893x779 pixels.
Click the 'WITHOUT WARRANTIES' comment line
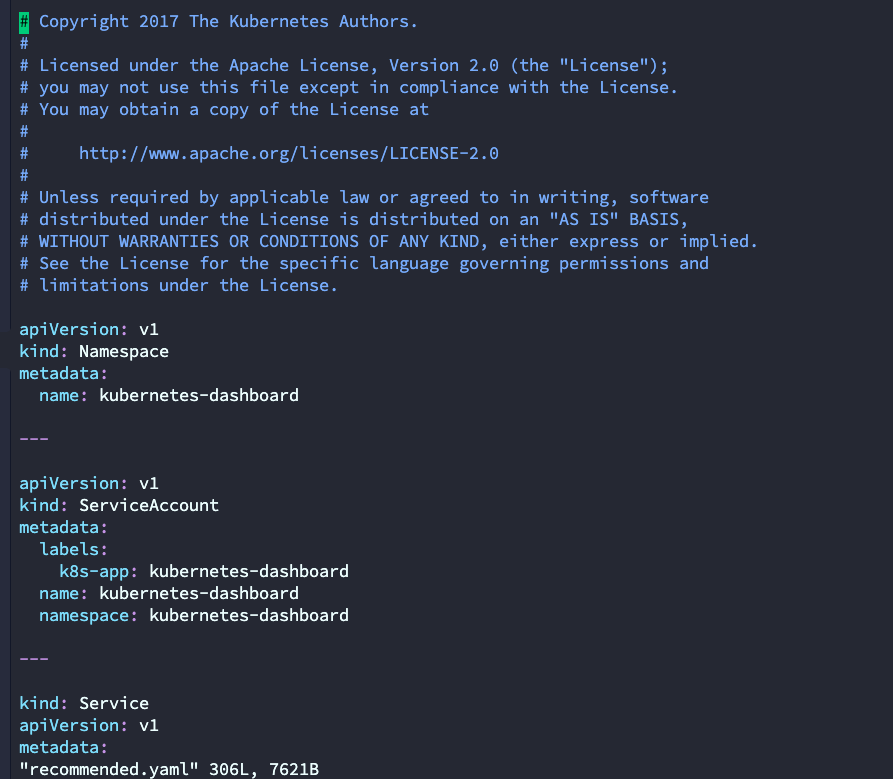(389, 241)
